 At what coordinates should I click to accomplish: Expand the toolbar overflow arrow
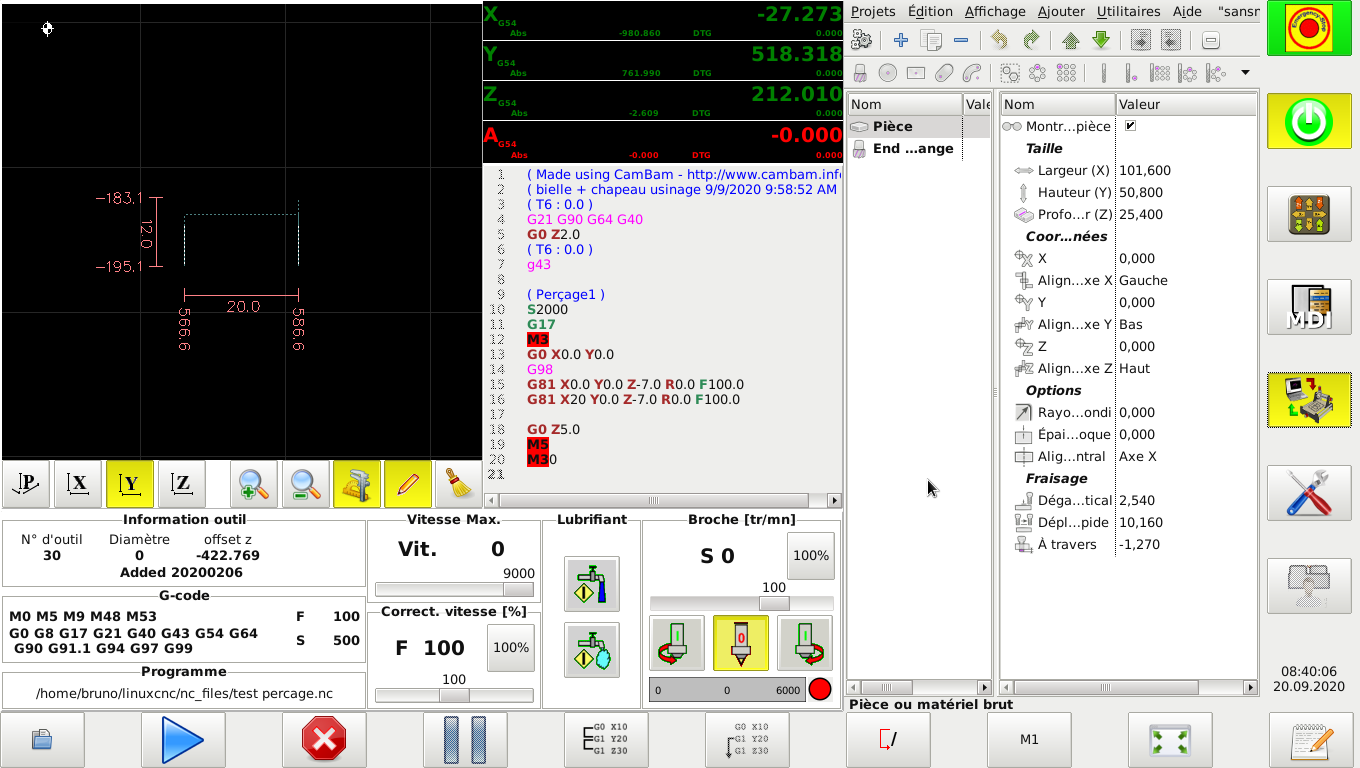1245,73
